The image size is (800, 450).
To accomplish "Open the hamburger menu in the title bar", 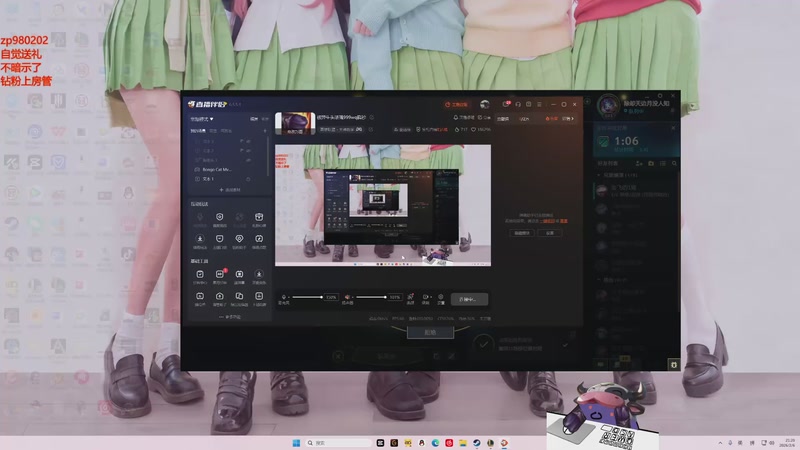I will (x=539, y=105).
